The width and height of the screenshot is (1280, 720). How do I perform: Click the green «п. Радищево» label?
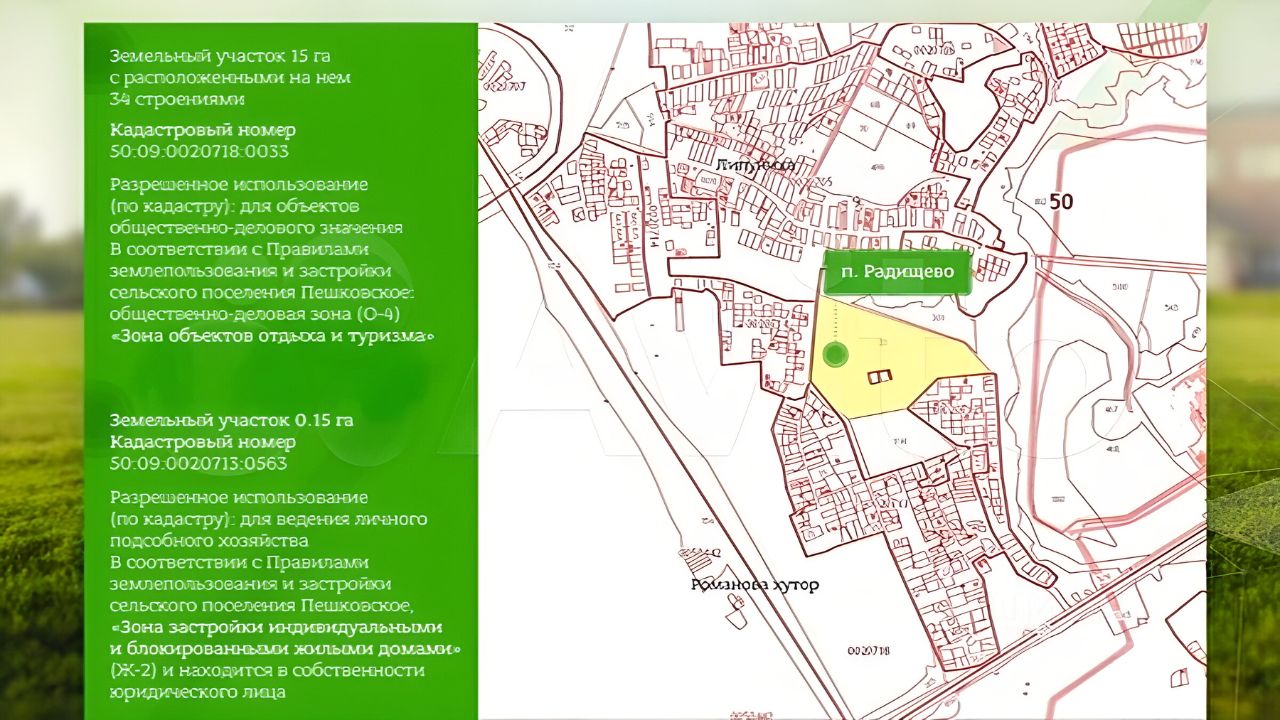(897, 272)
